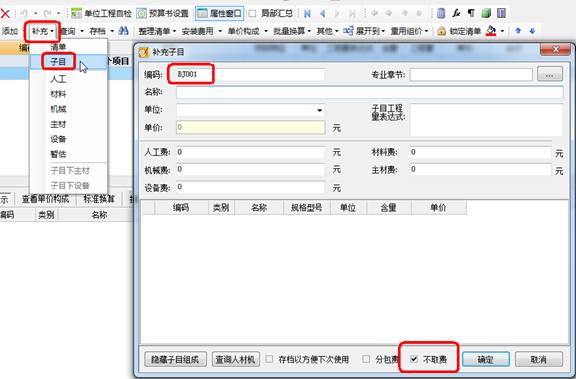Go to first record navigation icon
The image size is (576, 379).
click(x=307, y=14)
